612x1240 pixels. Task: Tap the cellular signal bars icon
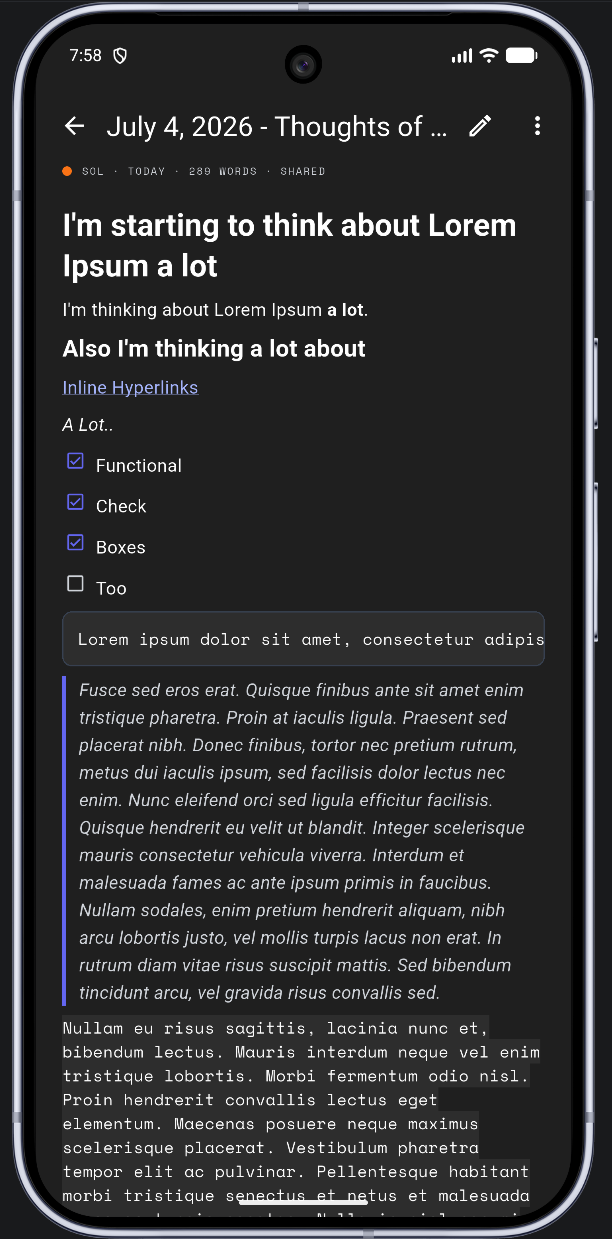point(462,56)
